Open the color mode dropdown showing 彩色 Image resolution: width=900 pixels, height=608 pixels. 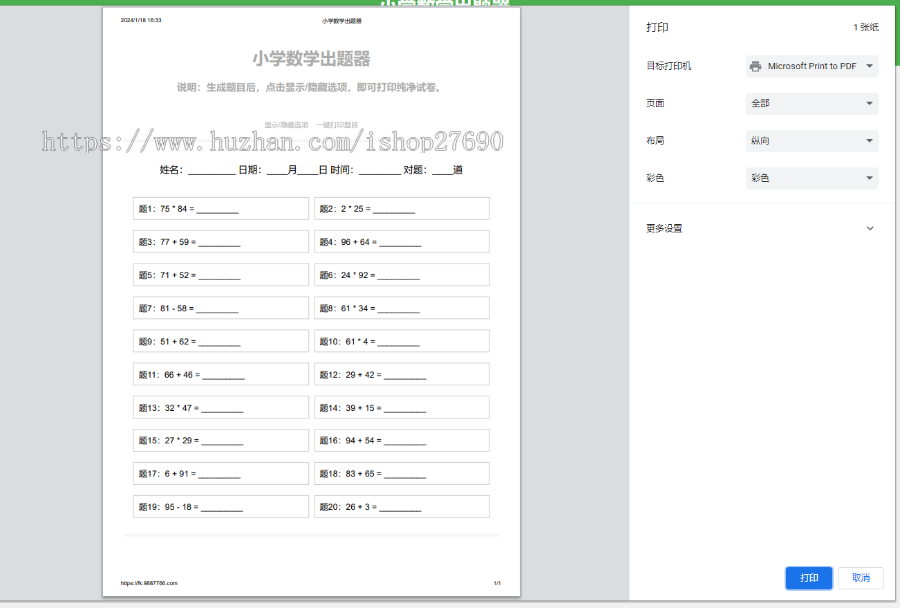812,178
